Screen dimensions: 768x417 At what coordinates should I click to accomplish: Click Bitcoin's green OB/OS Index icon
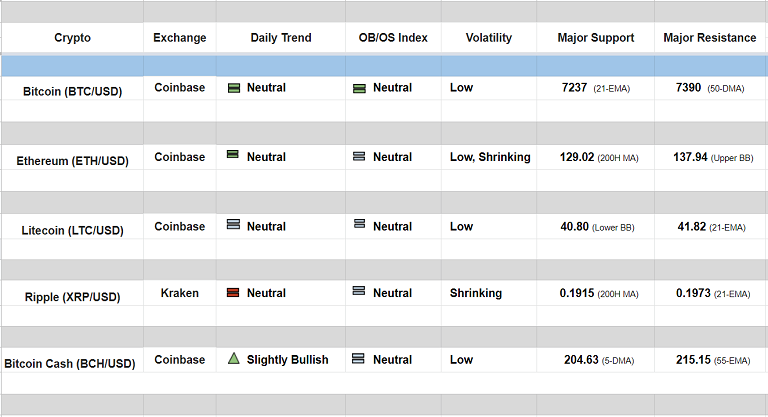[x=359, y=88]
